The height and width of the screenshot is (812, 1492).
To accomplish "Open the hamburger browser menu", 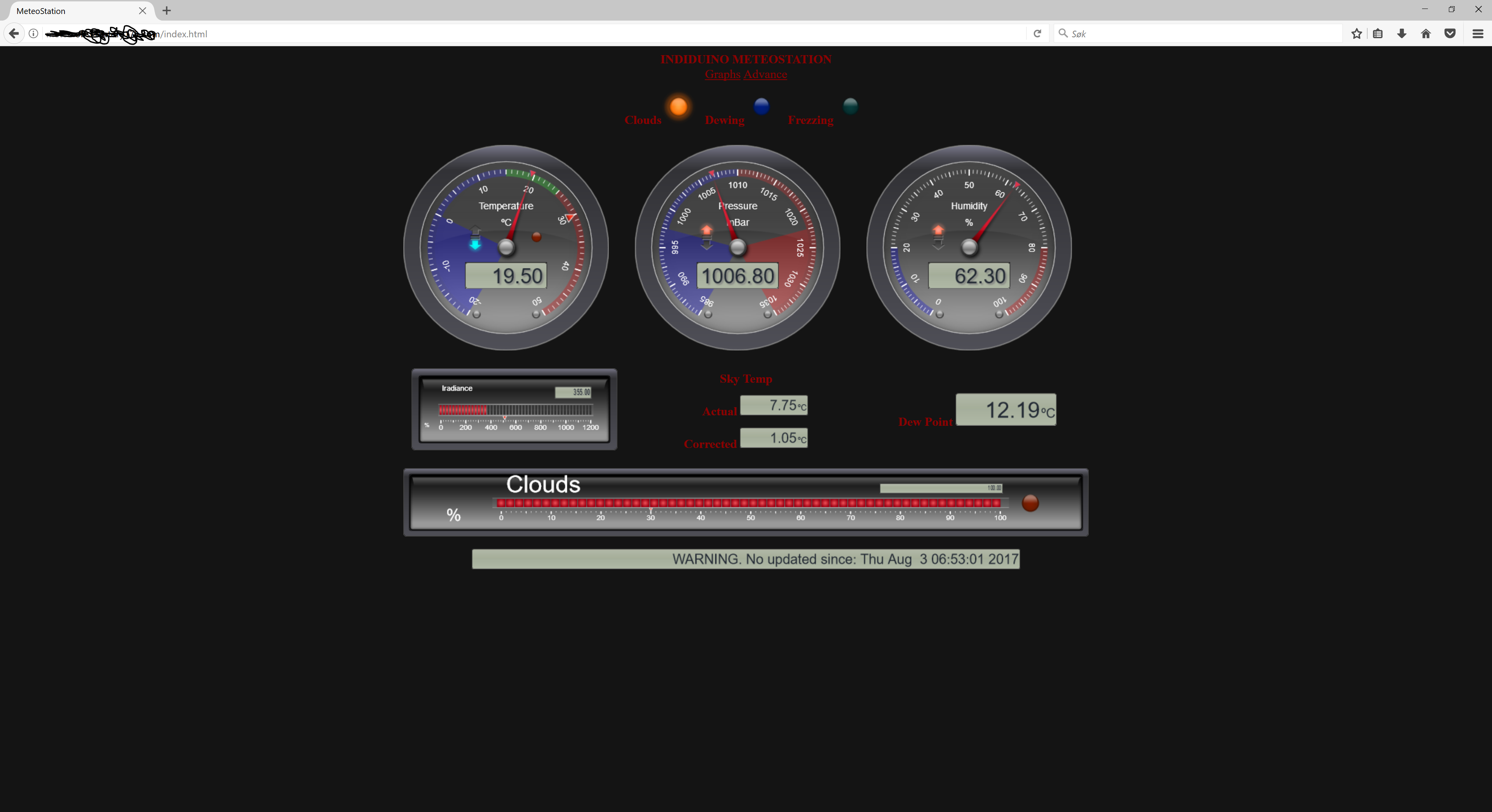I will [1478, 33].
